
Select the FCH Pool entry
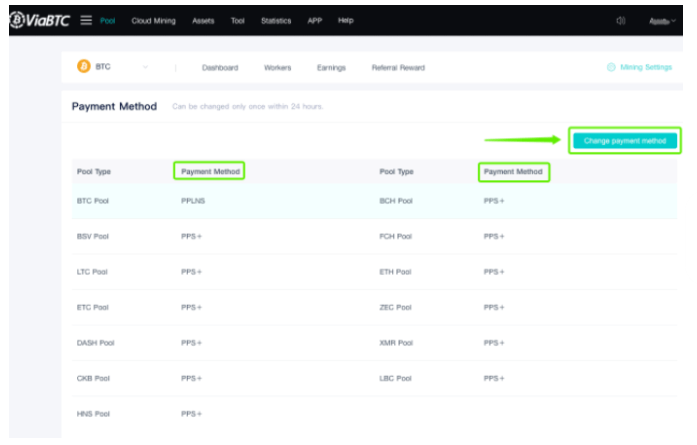pos(395,237)
